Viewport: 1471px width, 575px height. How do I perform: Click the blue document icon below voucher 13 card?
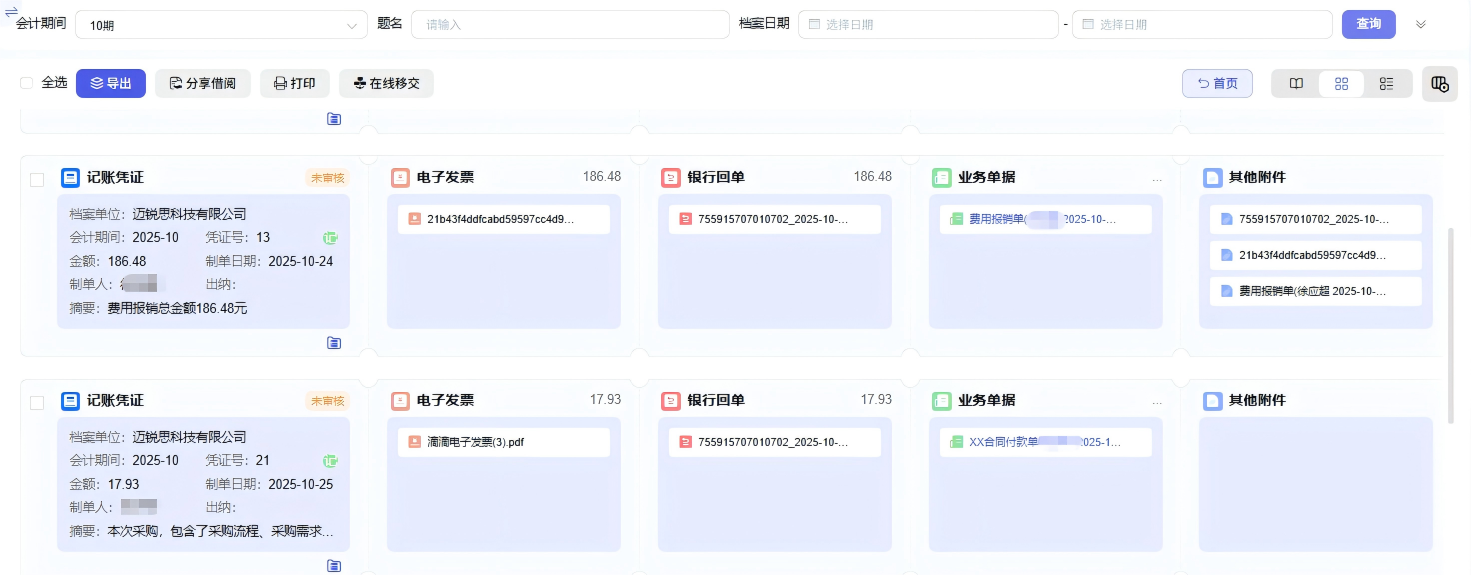334,343
